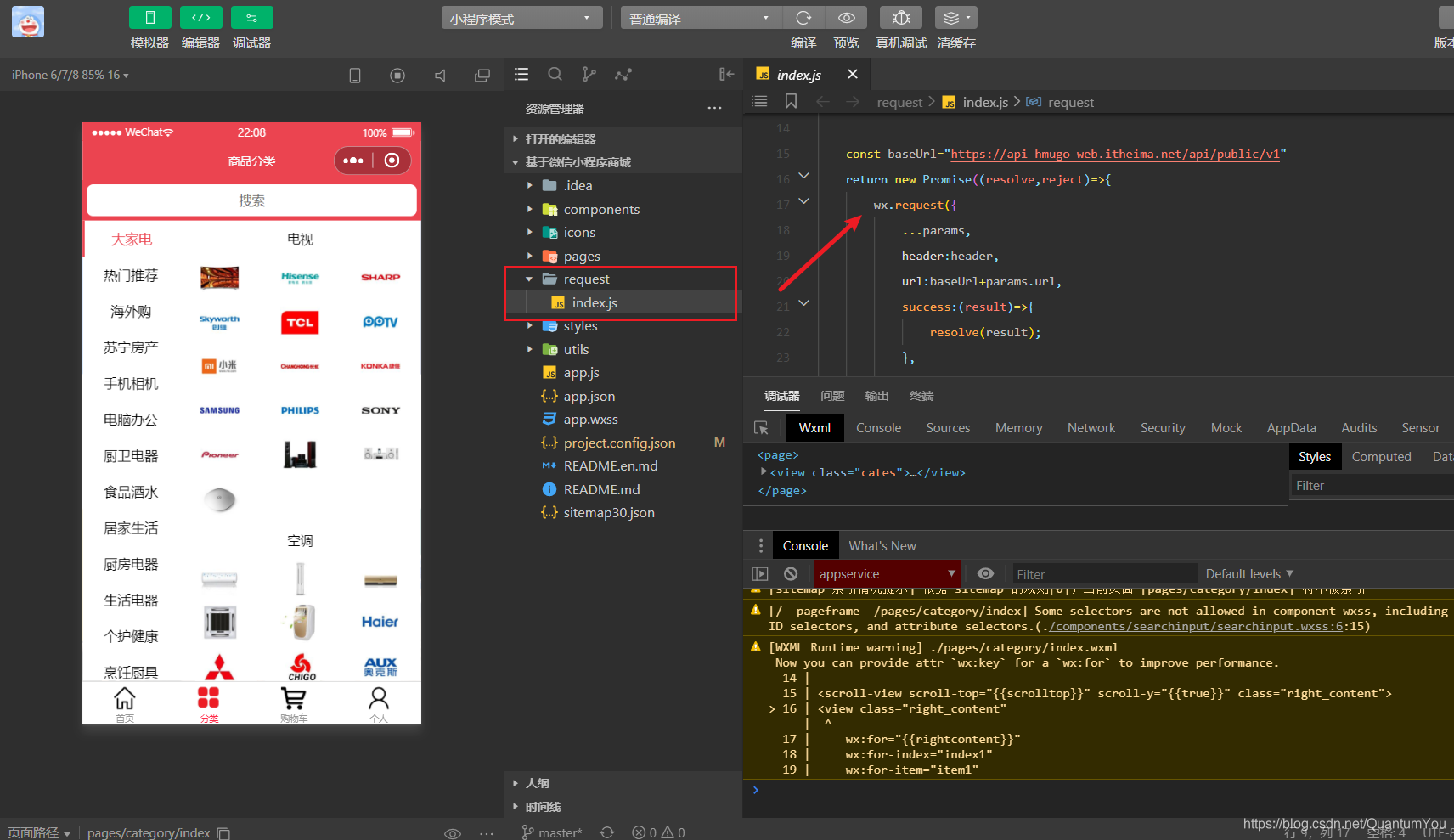
Task: Expand the pages folder
Action: point(623,256)
